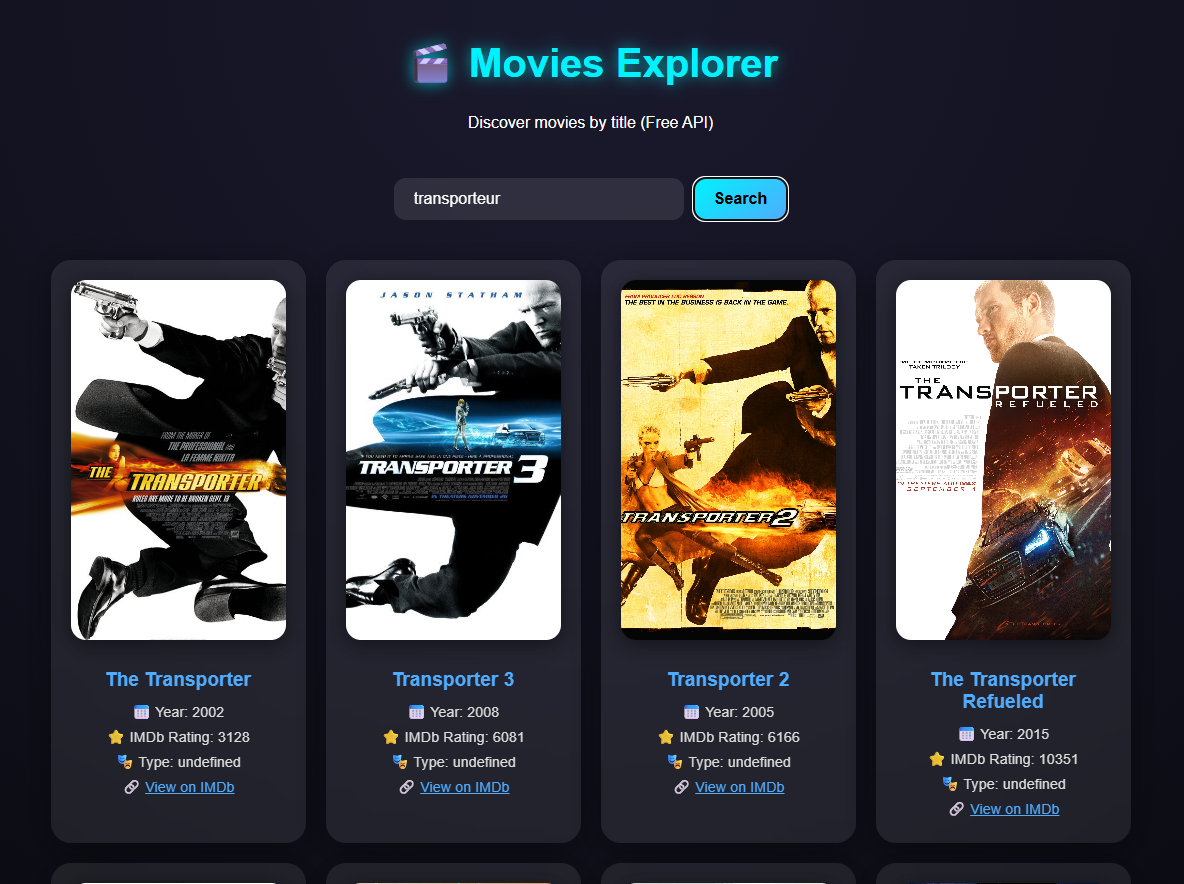
Task: Click the bookmark icon next to Type on The Transporter card
Action: click(x=124, y=762)
